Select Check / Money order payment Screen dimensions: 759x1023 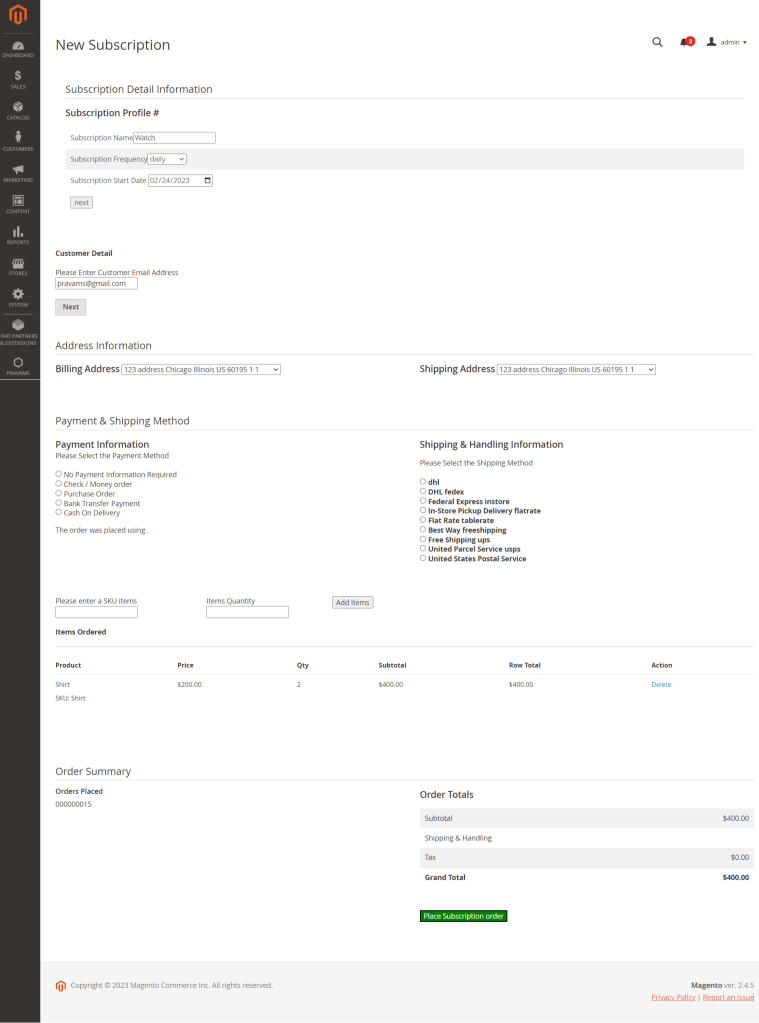coord(59,484)
